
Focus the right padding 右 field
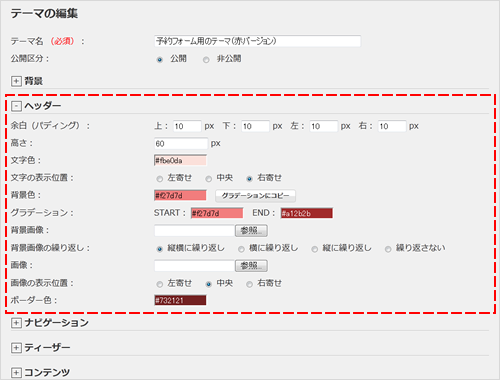coord(392,126)
